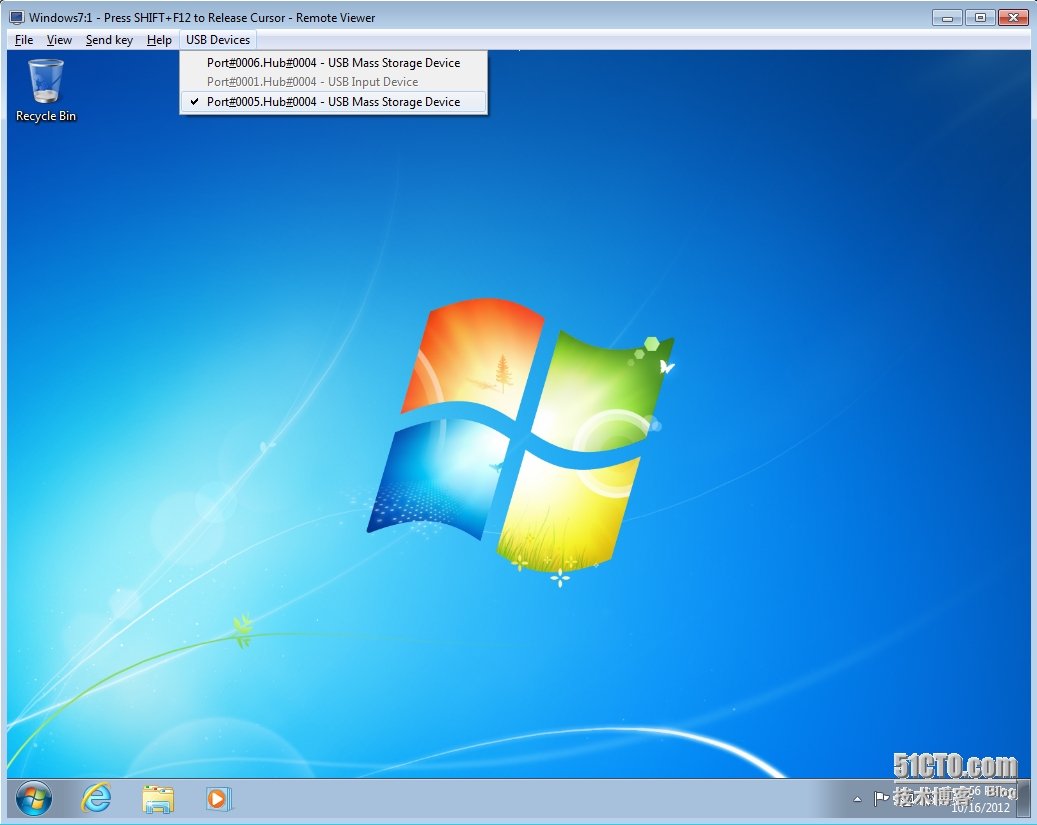Image resolution: width=1037 pixels, height=825 pixels.
Task: Close the Remote Viewer window
Action: (1013, 17)
